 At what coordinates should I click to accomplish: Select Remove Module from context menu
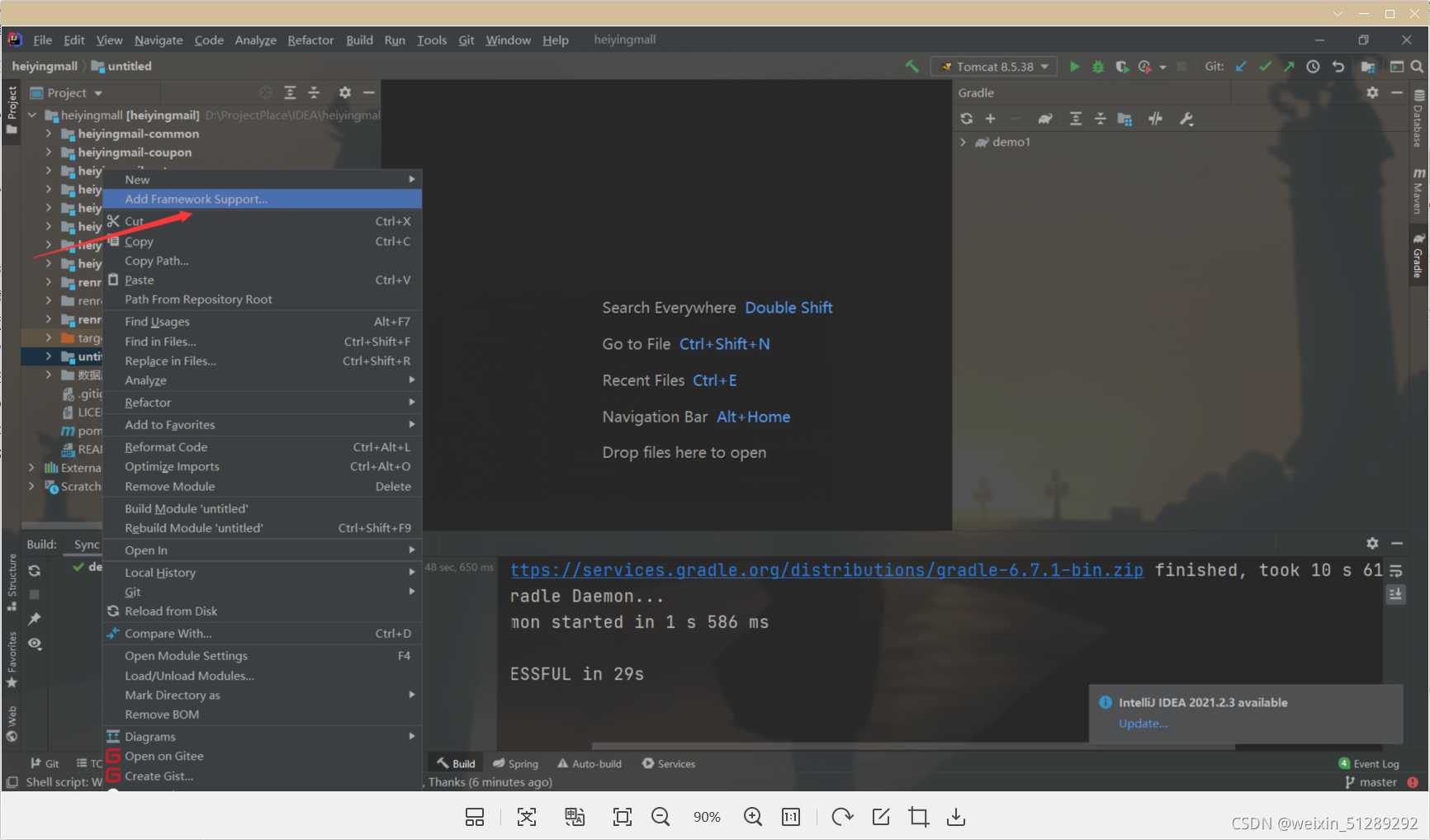pos(263,487)
